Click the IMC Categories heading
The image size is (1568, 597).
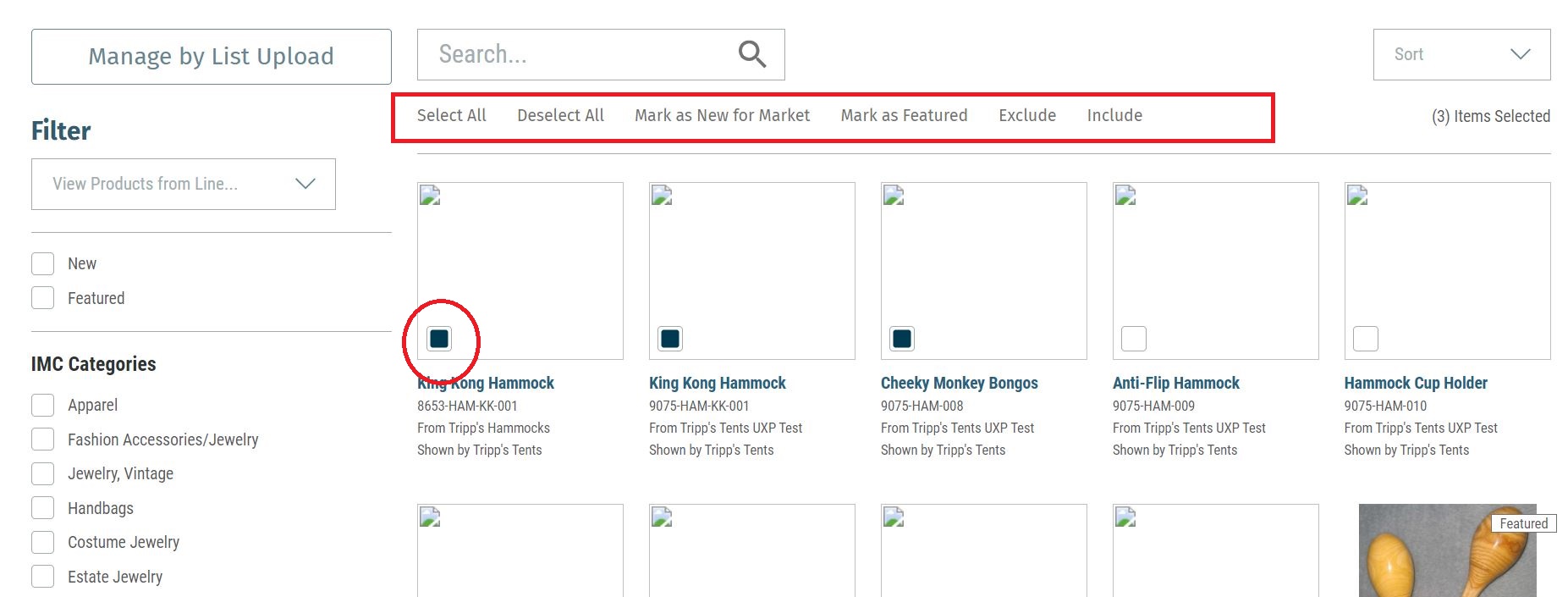(94, 364)
